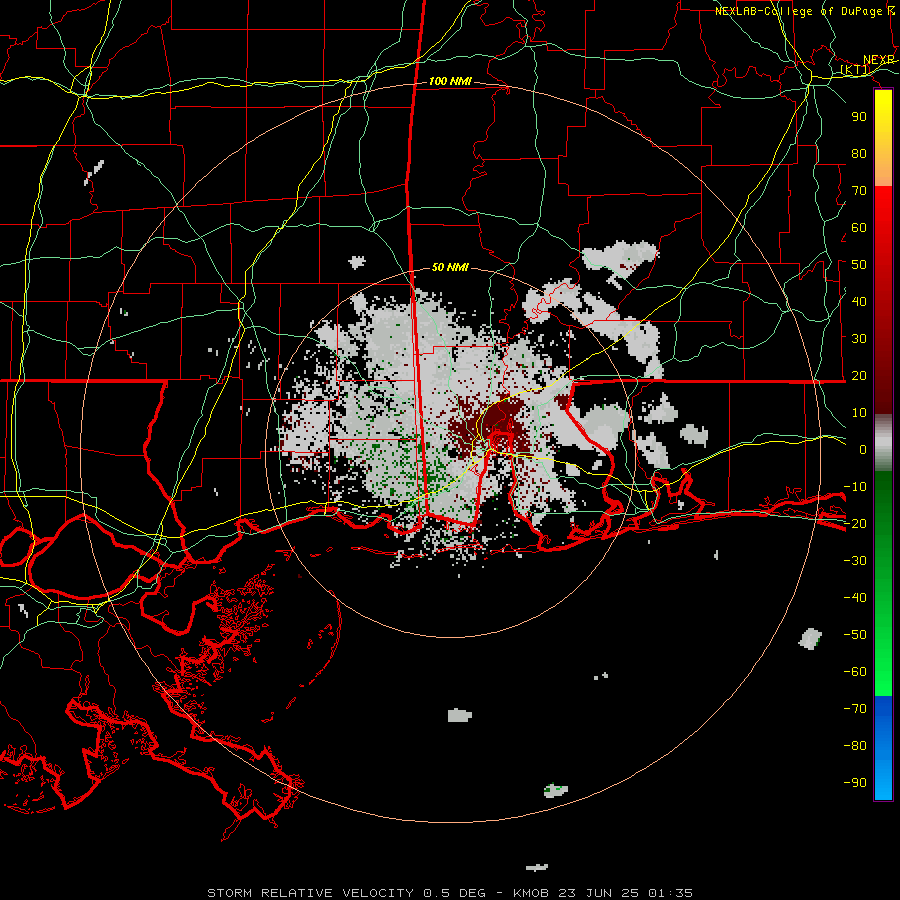Viewport: 900px width, 900px height.
Task: Click the -50 scale label
Action: [855, 635]
